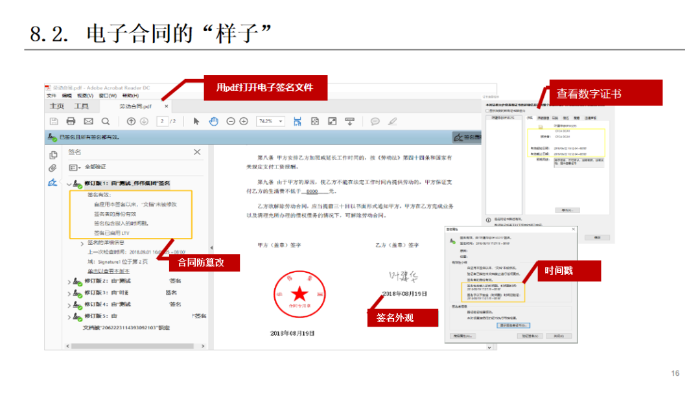Viewport: 700px width, 394px height.
Task: Click the read mode icon after fullscreen
Action: point(350,121)
